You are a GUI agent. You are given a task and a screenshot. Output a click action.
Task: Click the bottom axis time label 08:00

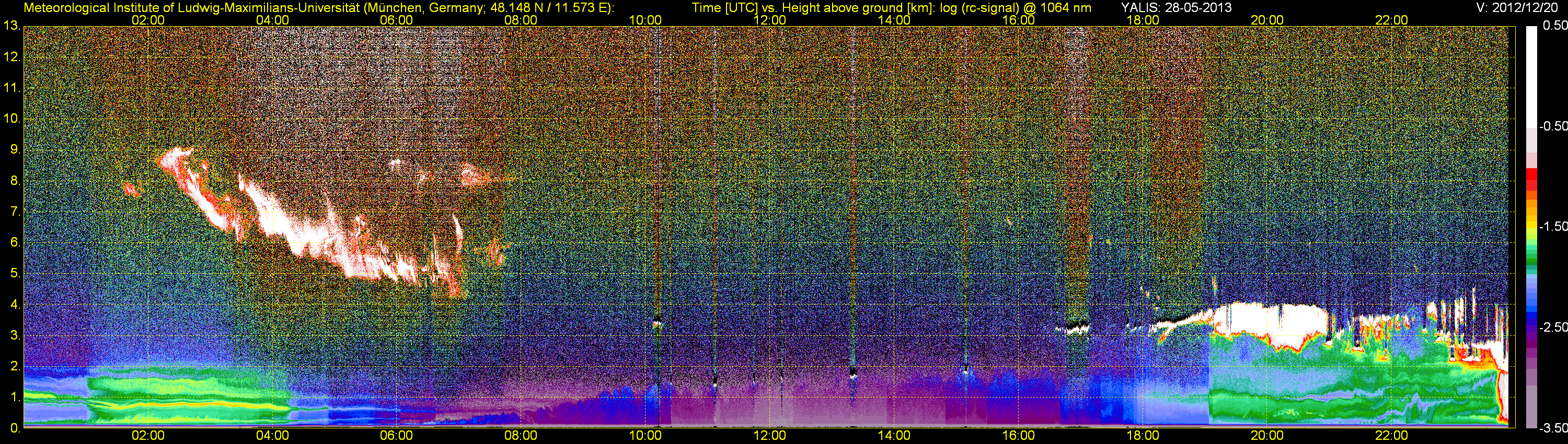pos(521,436)
